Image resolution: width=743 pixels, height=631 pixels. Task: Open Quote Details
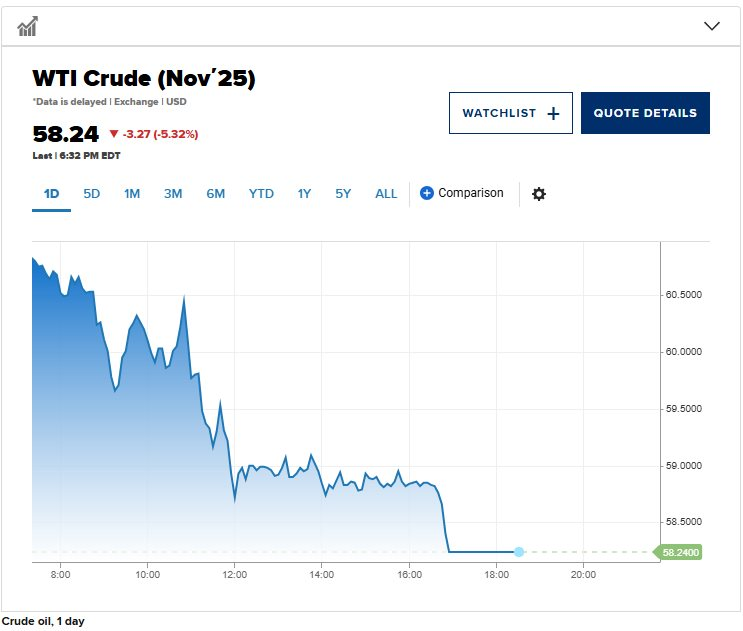[x=645, y=114]
